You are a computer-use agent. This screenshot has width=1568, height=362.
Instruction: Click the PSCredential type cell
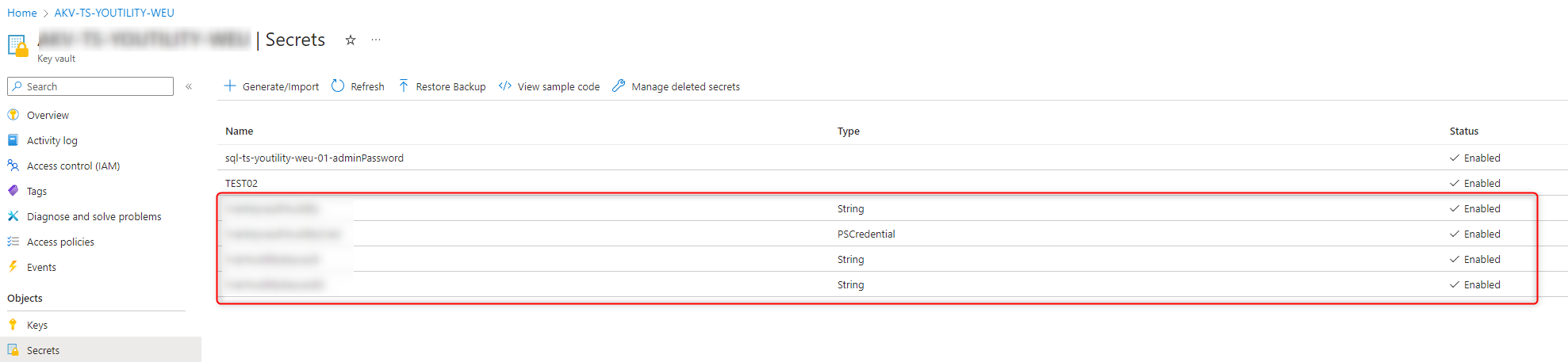[x=866, y=234]
